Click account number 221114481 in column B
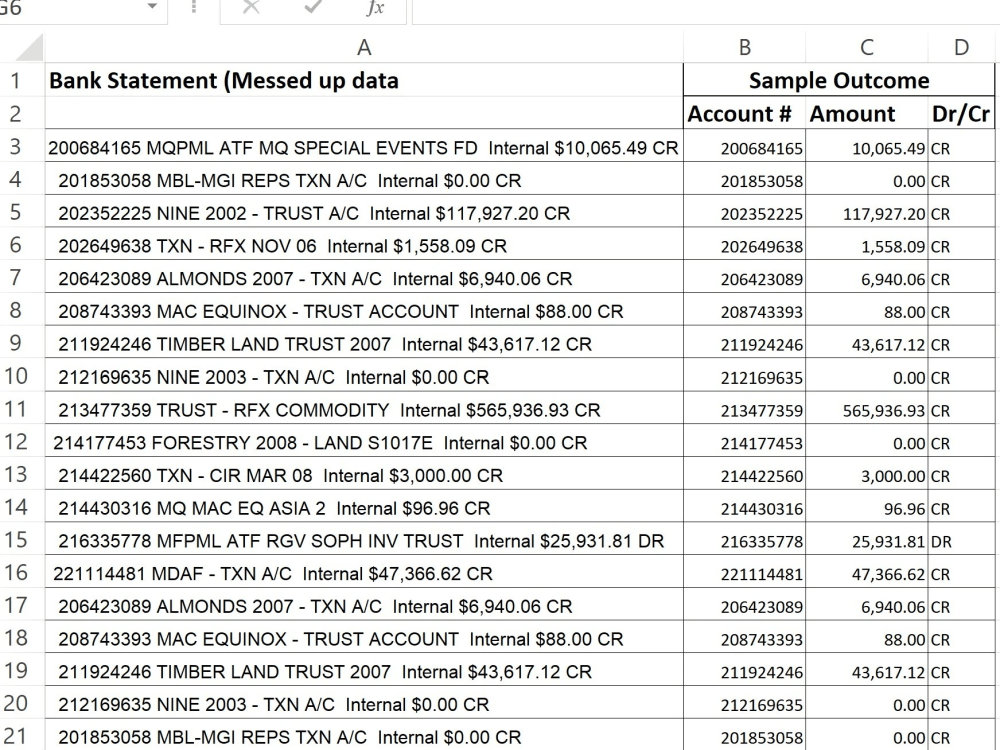 tap(744, 572)
